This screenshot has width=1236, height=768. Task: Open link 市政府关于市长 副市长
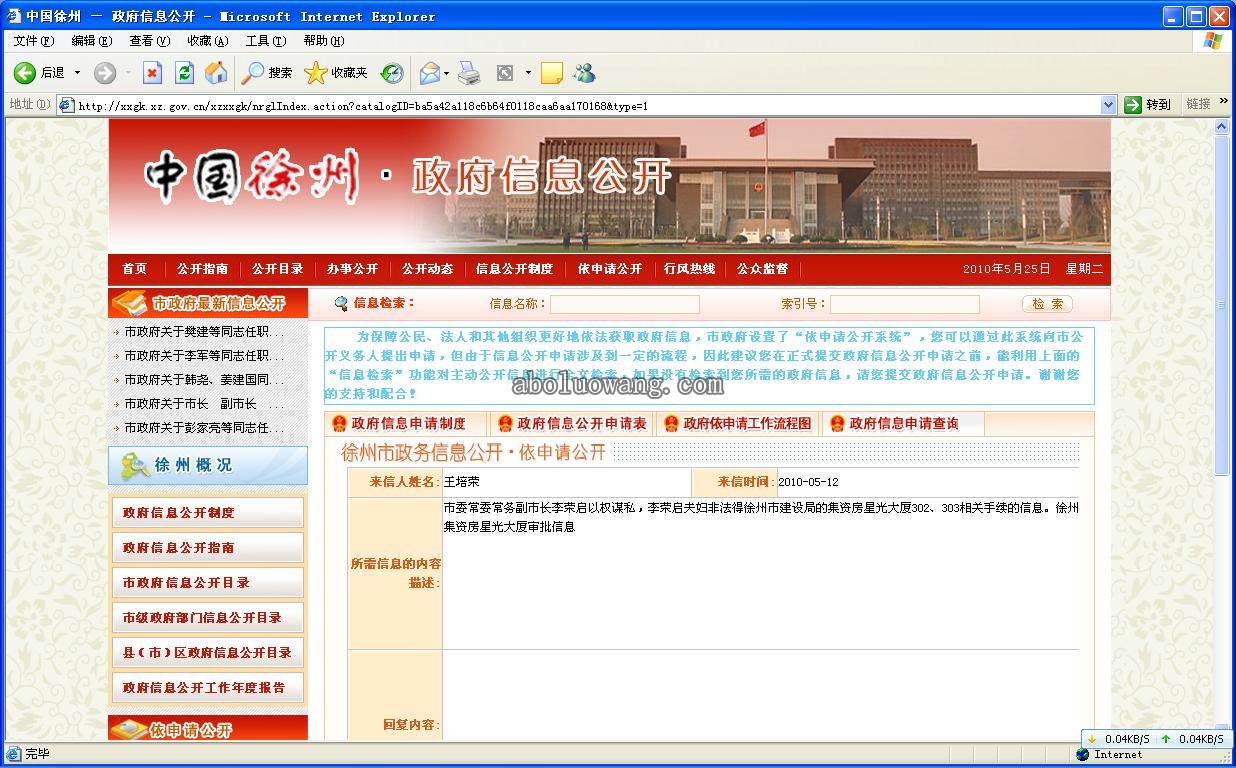coord(204,404)
